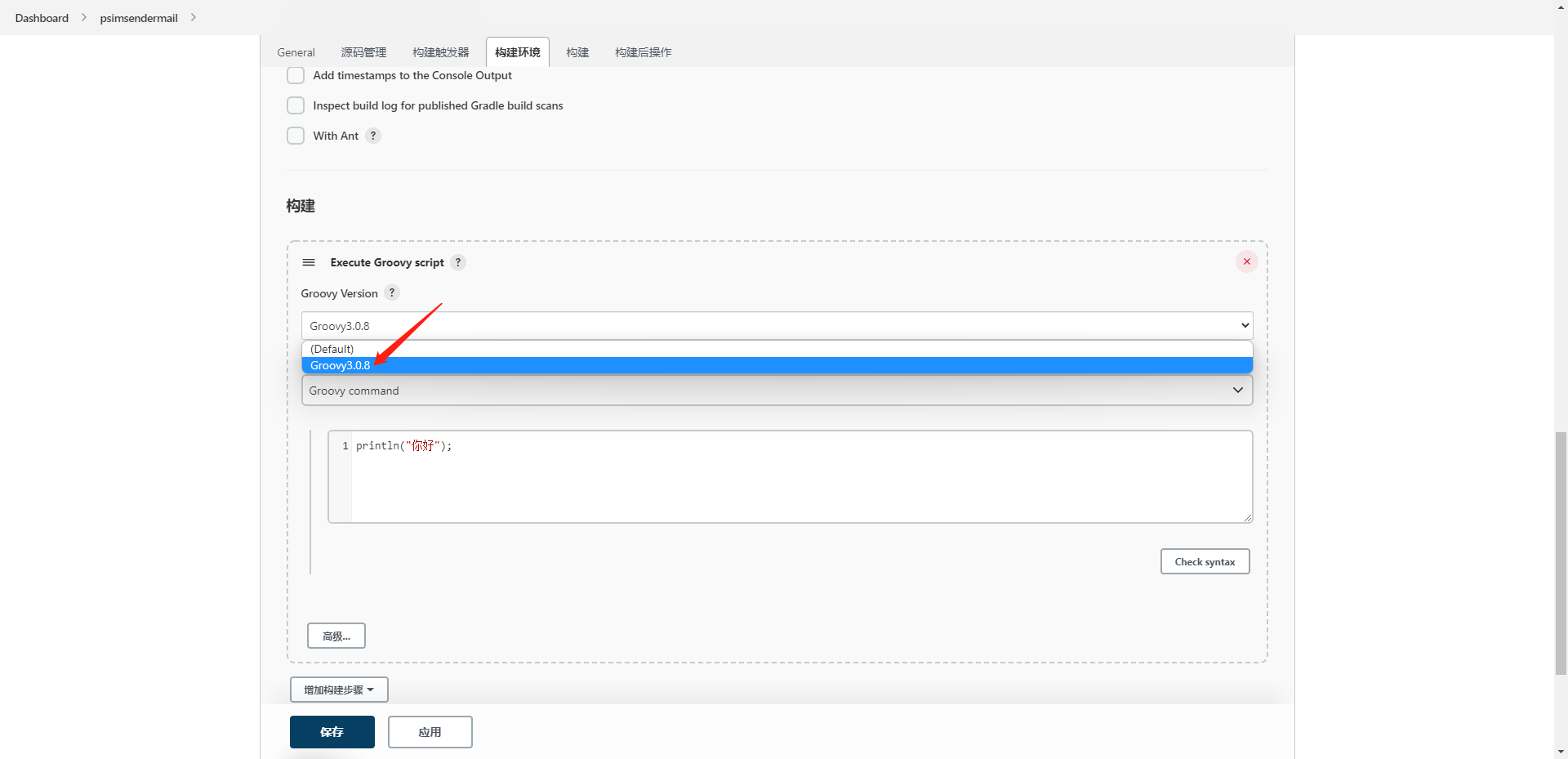Open help for Groovy Version
The image size is (1568, 759).
(x=392, y=293)
